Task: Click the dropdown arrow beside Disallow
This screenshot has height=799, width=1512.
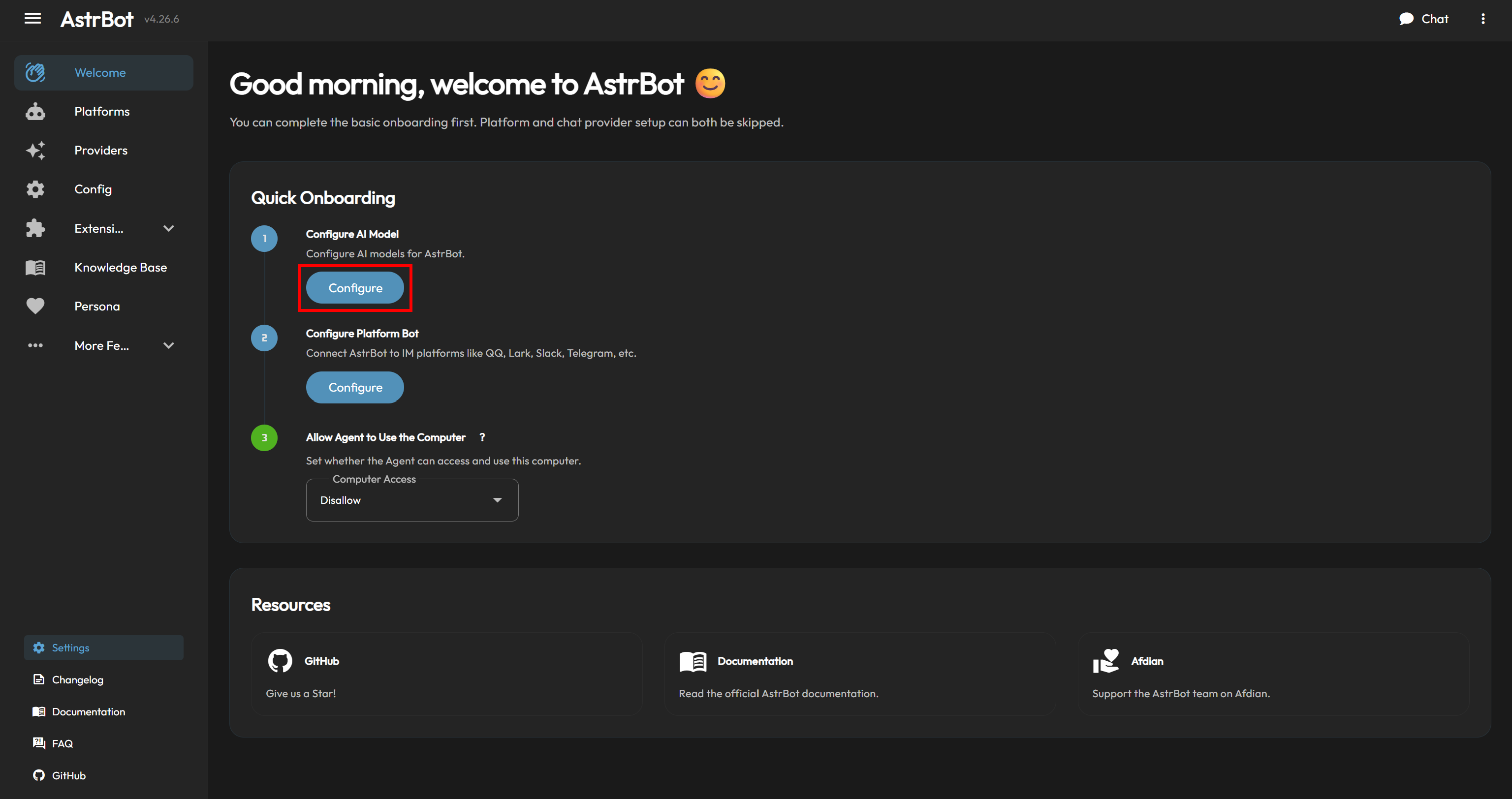Action: coord(497,500)
